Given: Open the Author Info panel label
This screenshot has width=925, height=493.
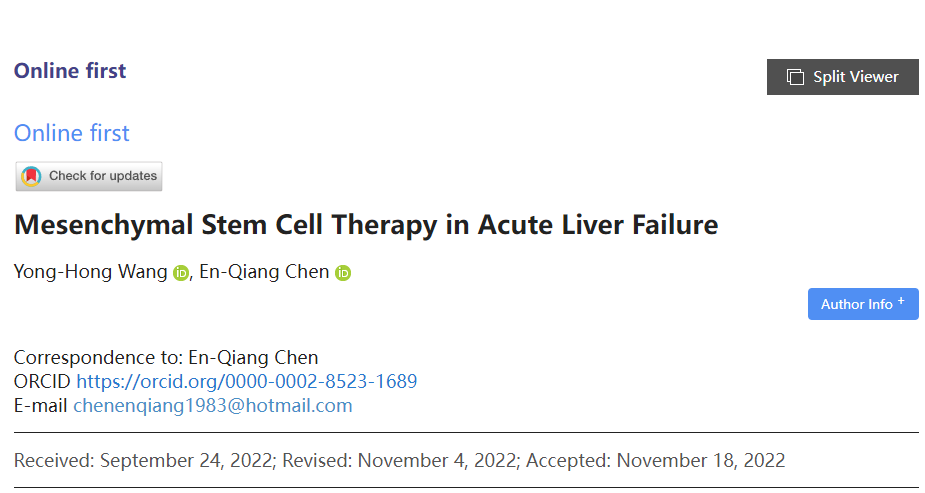Looking at the screenshot, I should pos(856,304).
